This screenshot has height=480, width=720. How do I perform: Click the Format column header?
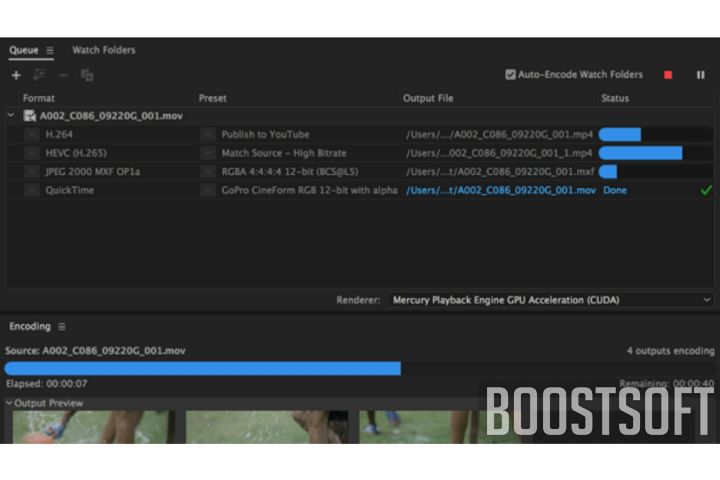point(39,98)
